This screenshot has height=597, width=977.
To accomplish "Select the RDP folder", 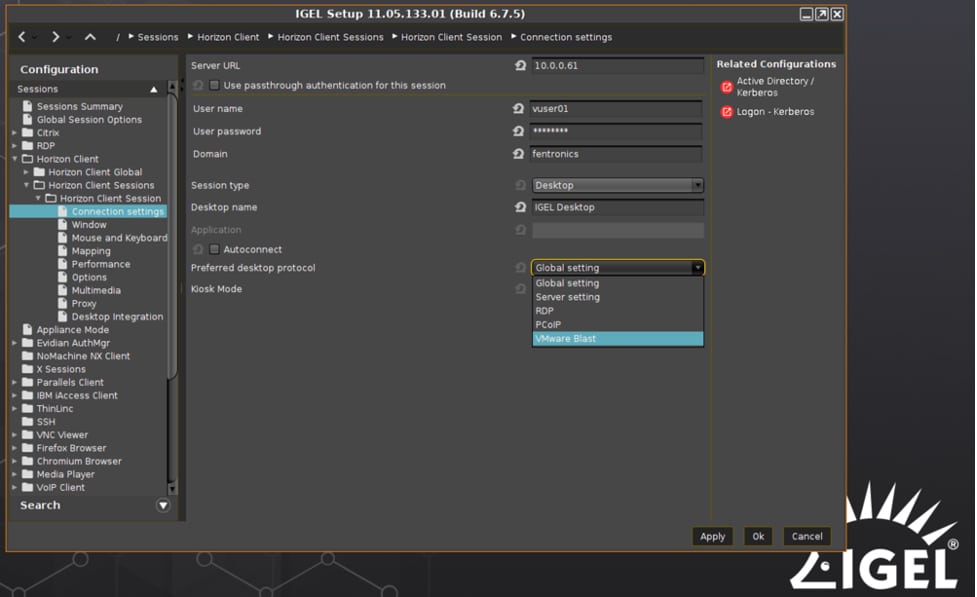I will 45,146.
